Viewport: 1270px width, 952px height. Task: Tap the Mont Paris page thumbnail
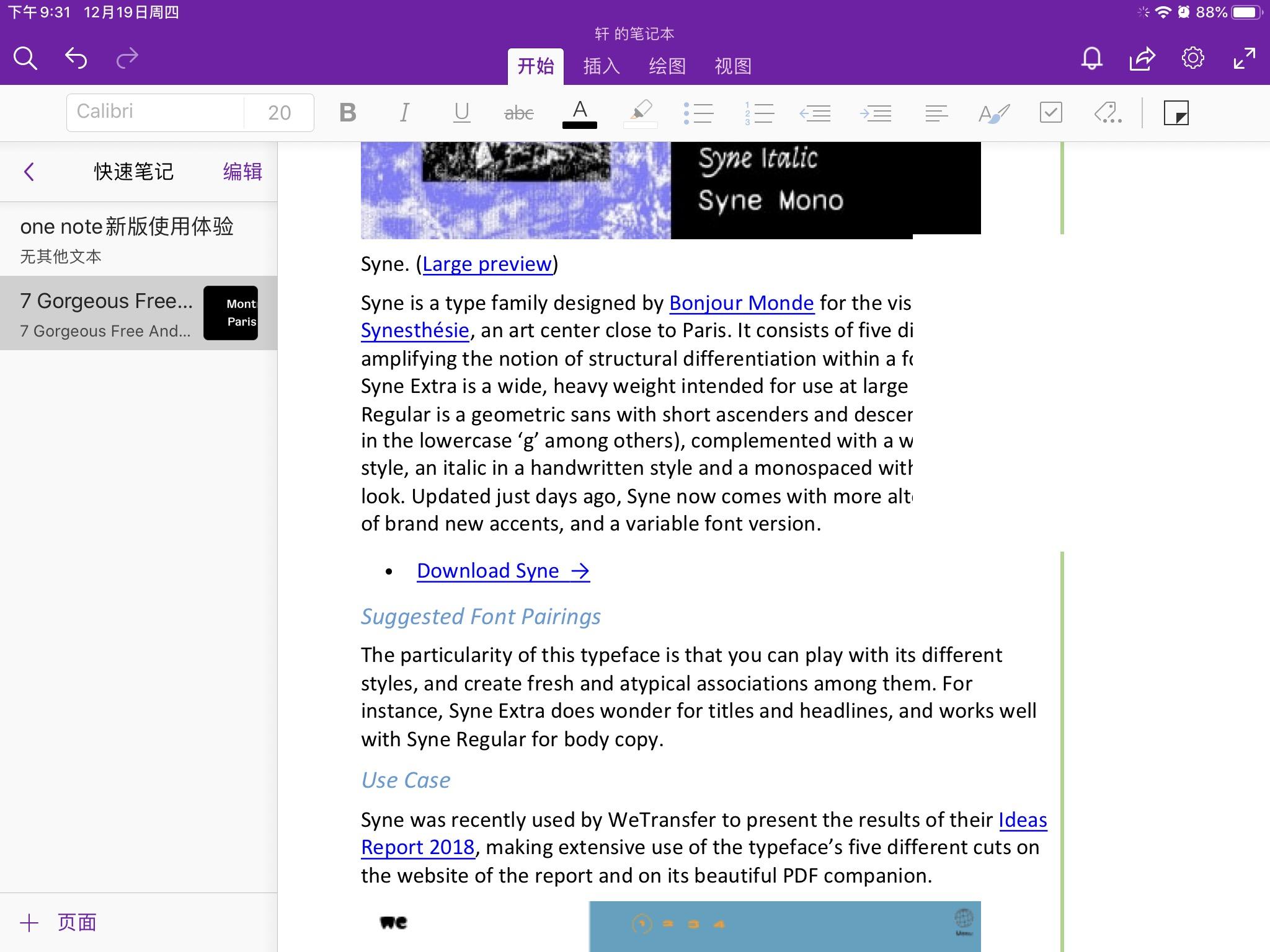click(231, 313)
